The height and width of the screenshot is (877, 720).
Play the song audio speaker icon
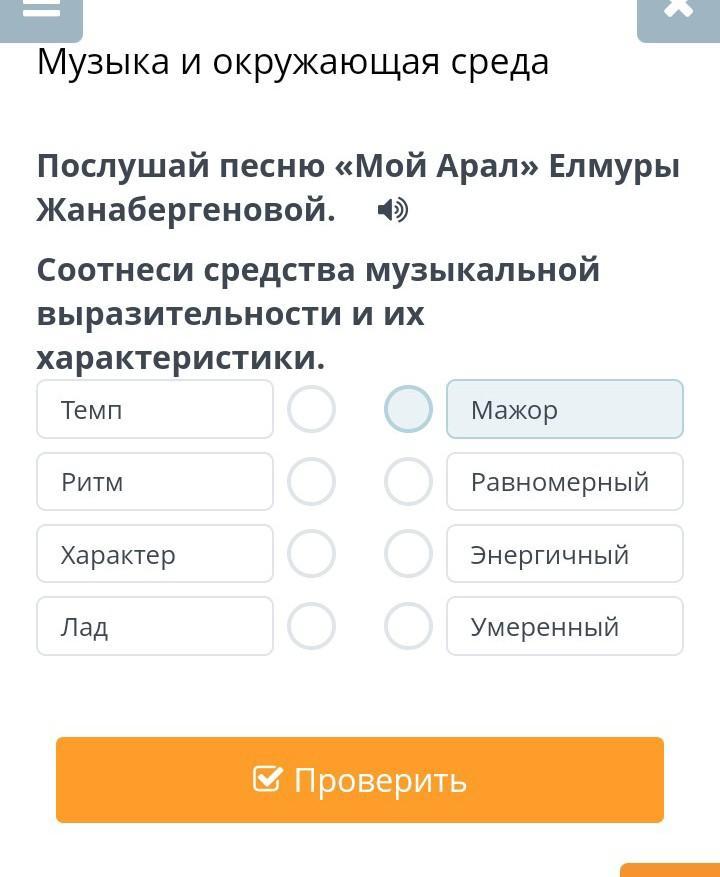(393, 211)
